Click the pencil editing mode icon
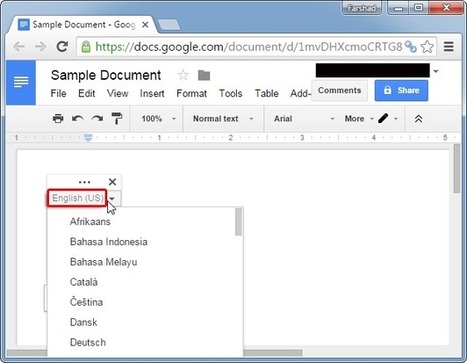This screenshot has width=467, height=363. (383, 118)
